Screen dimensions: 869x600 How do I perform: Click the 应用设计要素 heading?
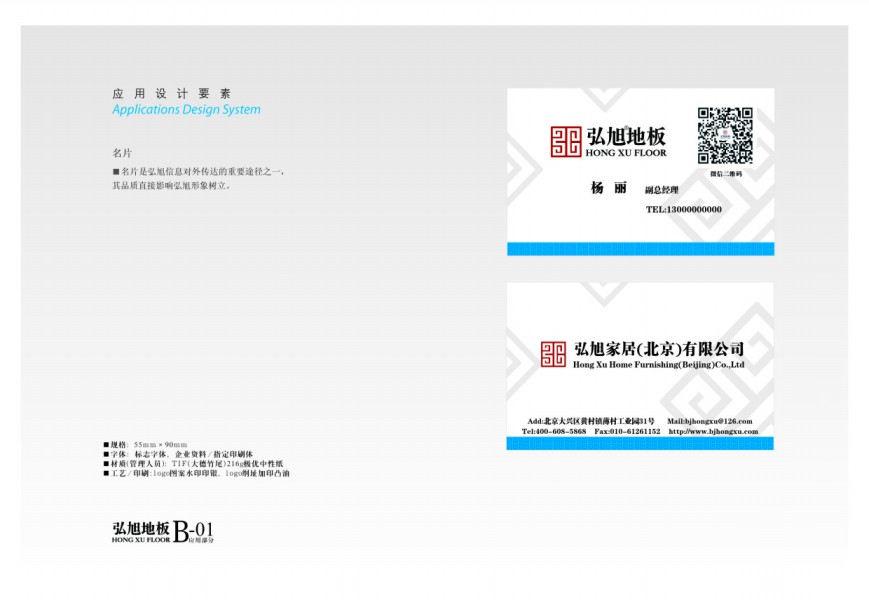(x=171, y=93)
